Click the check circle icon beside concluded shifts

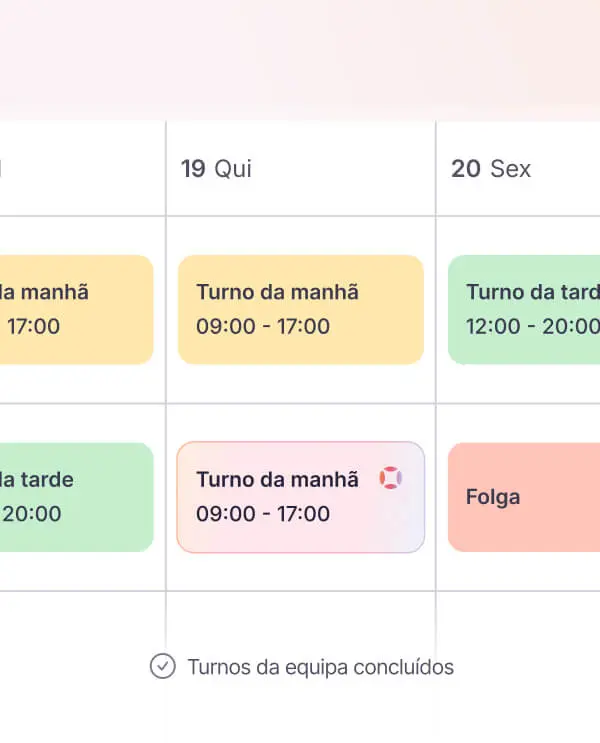click(162, 667)
